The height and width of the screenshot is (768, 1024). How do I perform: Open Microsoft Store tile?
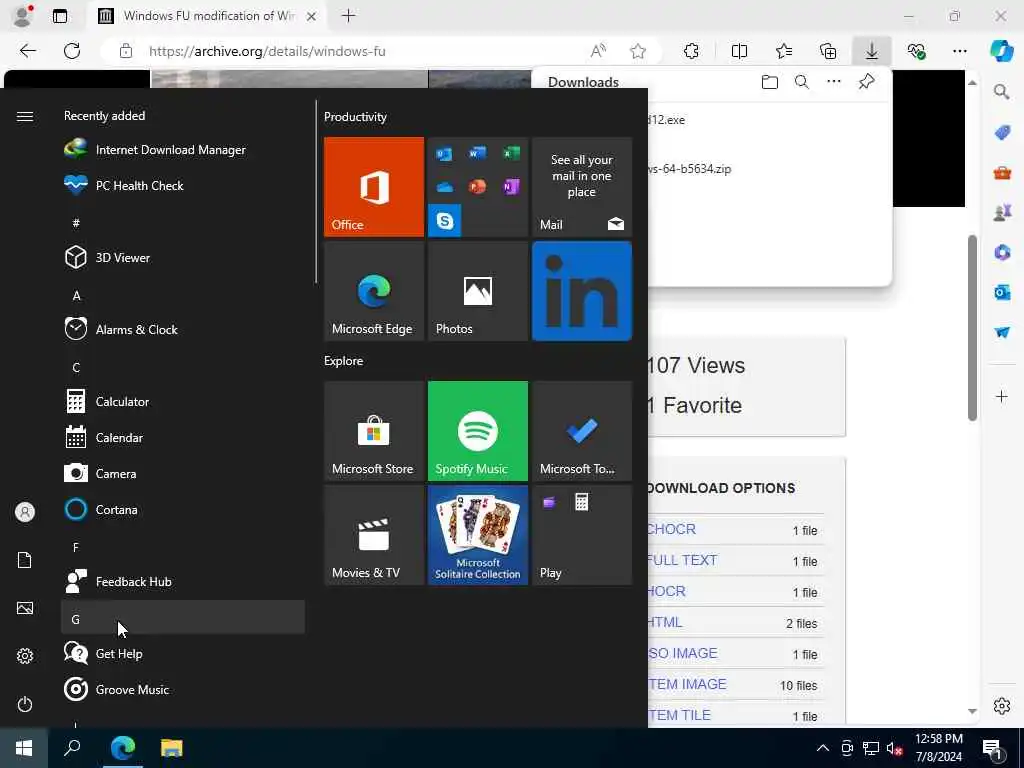click(x=374, y=431)
